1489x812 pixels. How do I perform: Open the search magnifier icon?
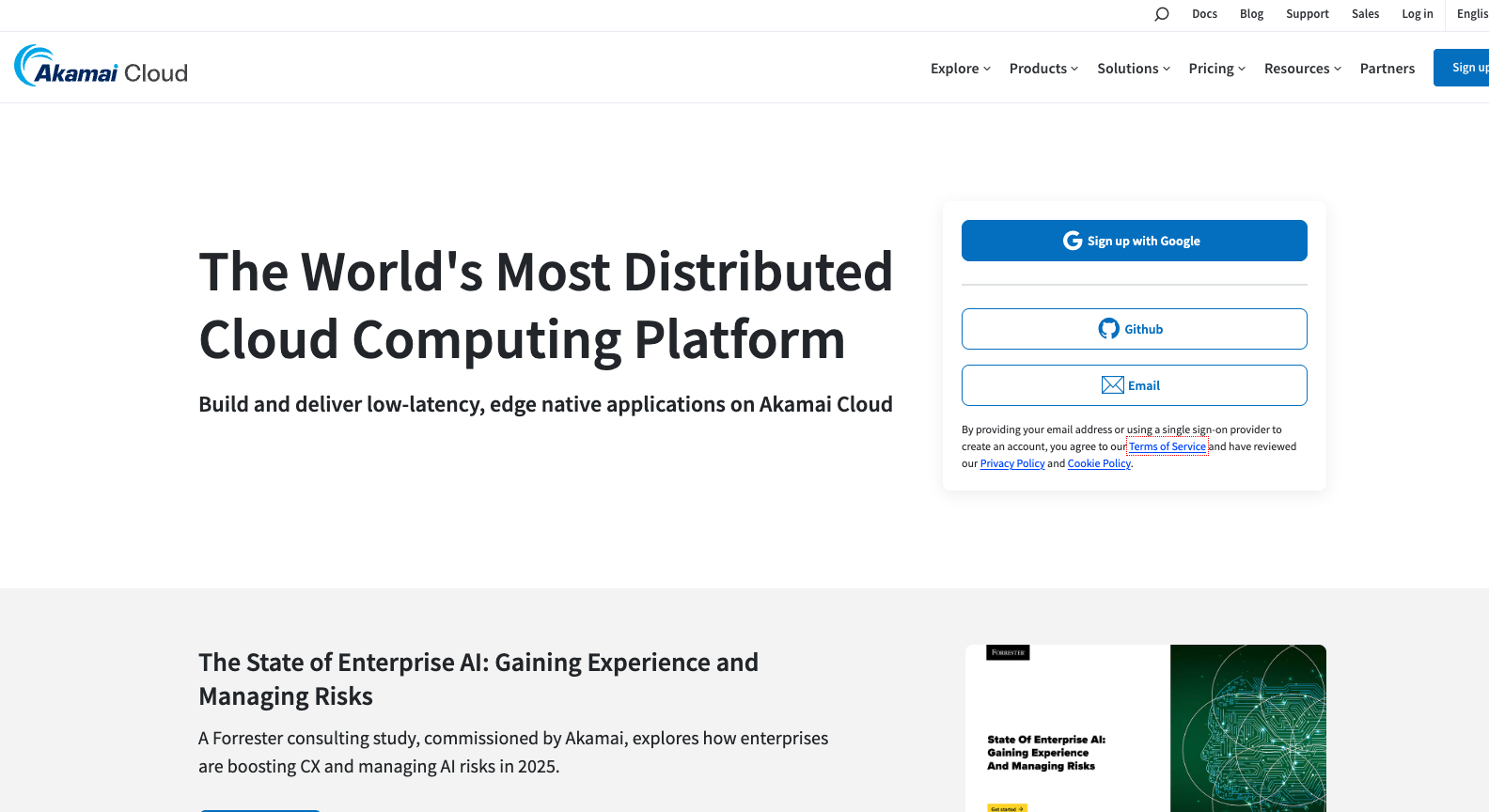1162,14
